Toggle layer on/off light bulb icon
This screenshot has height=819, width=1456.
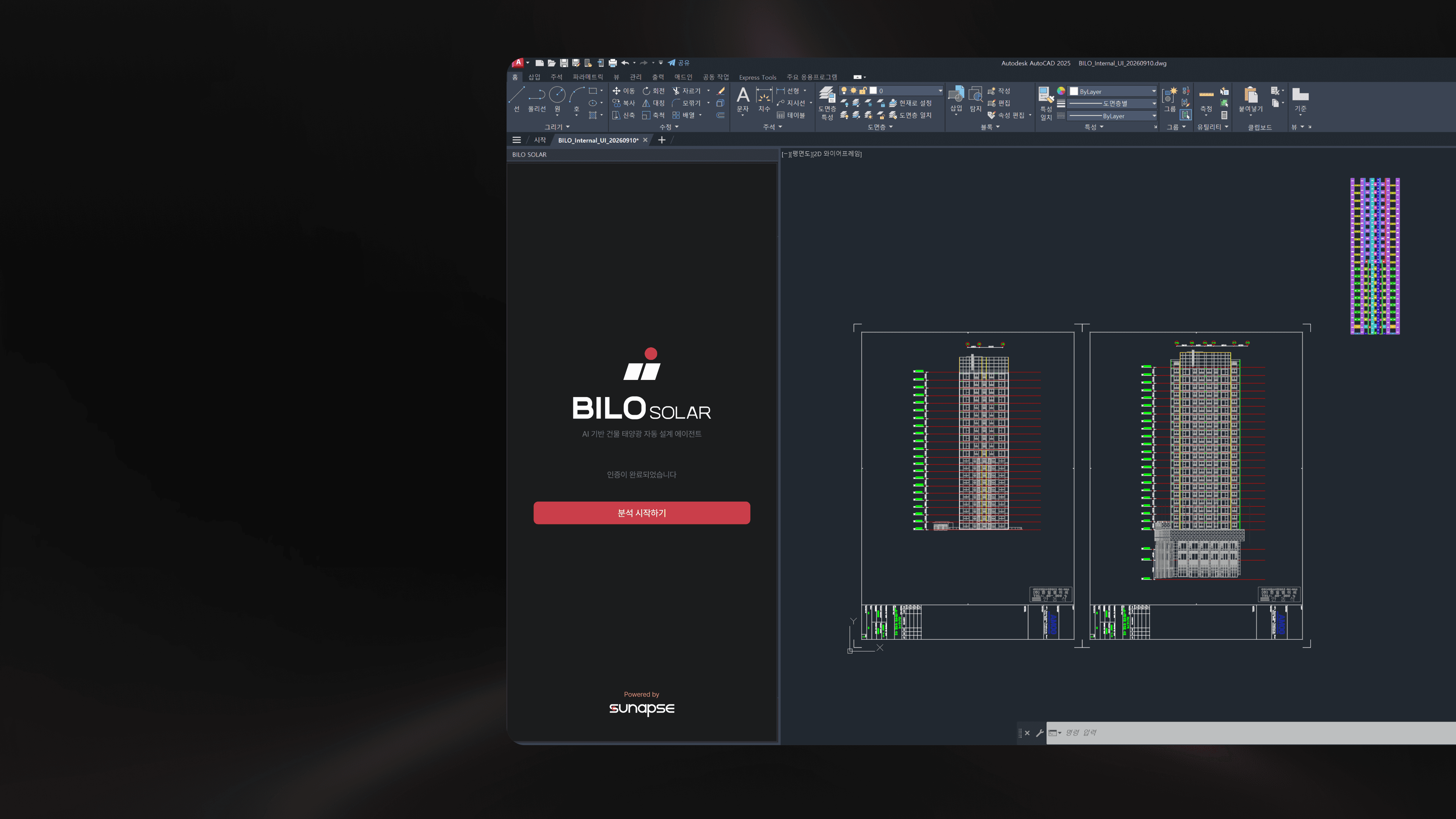844,91
